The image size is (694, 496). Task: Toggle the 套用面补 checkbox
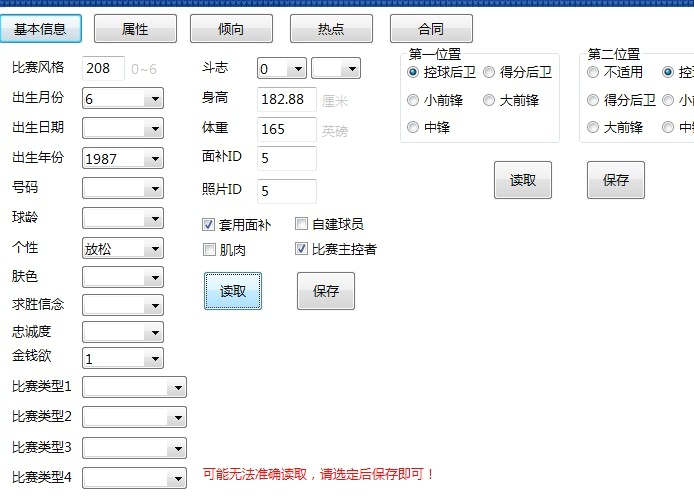point(210,225)
